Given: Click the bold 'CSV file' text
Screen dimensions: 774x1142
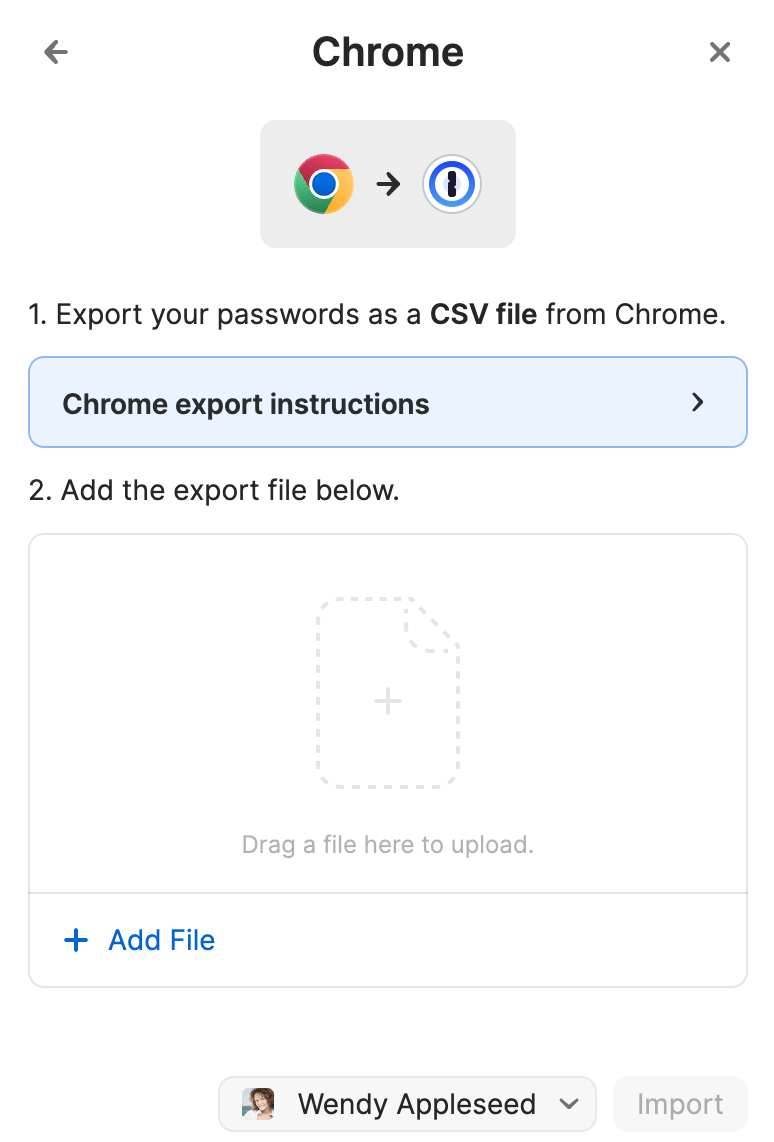Looking at the screenshot, I should pos(483,315).
